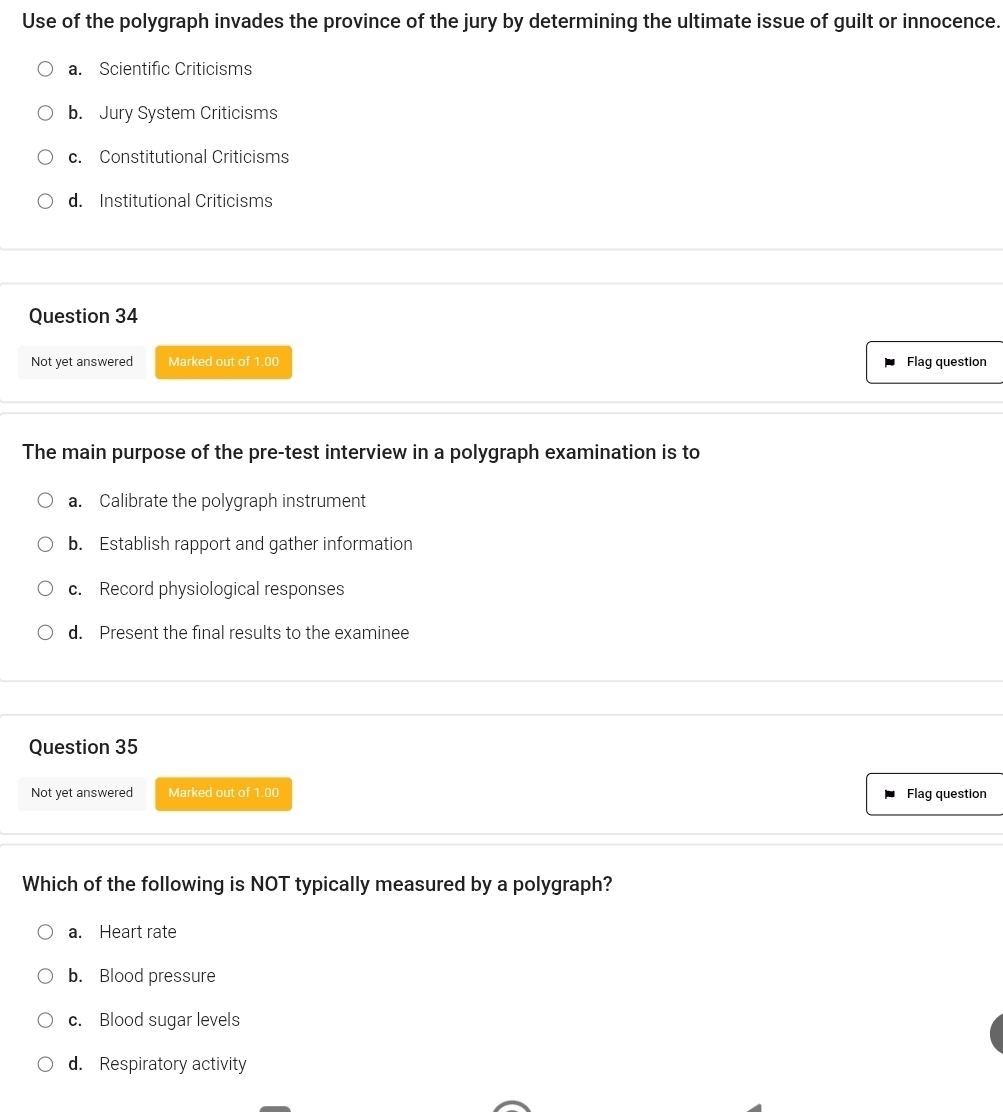Select Constitutional Criticisms radio button
This screenshot has width=1003, height=1112.
(x=45, y=157)
